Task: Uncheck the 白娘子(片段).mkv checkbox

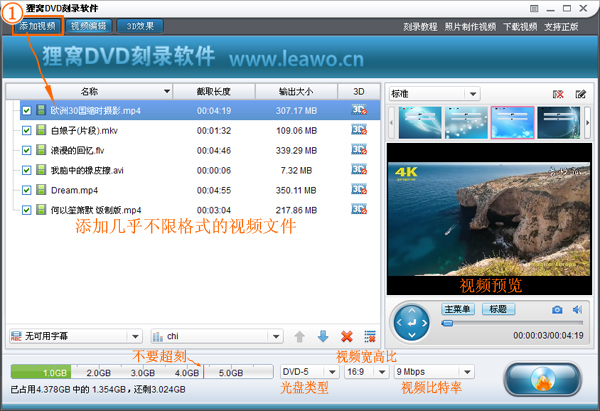Action: tap(26, 130)
